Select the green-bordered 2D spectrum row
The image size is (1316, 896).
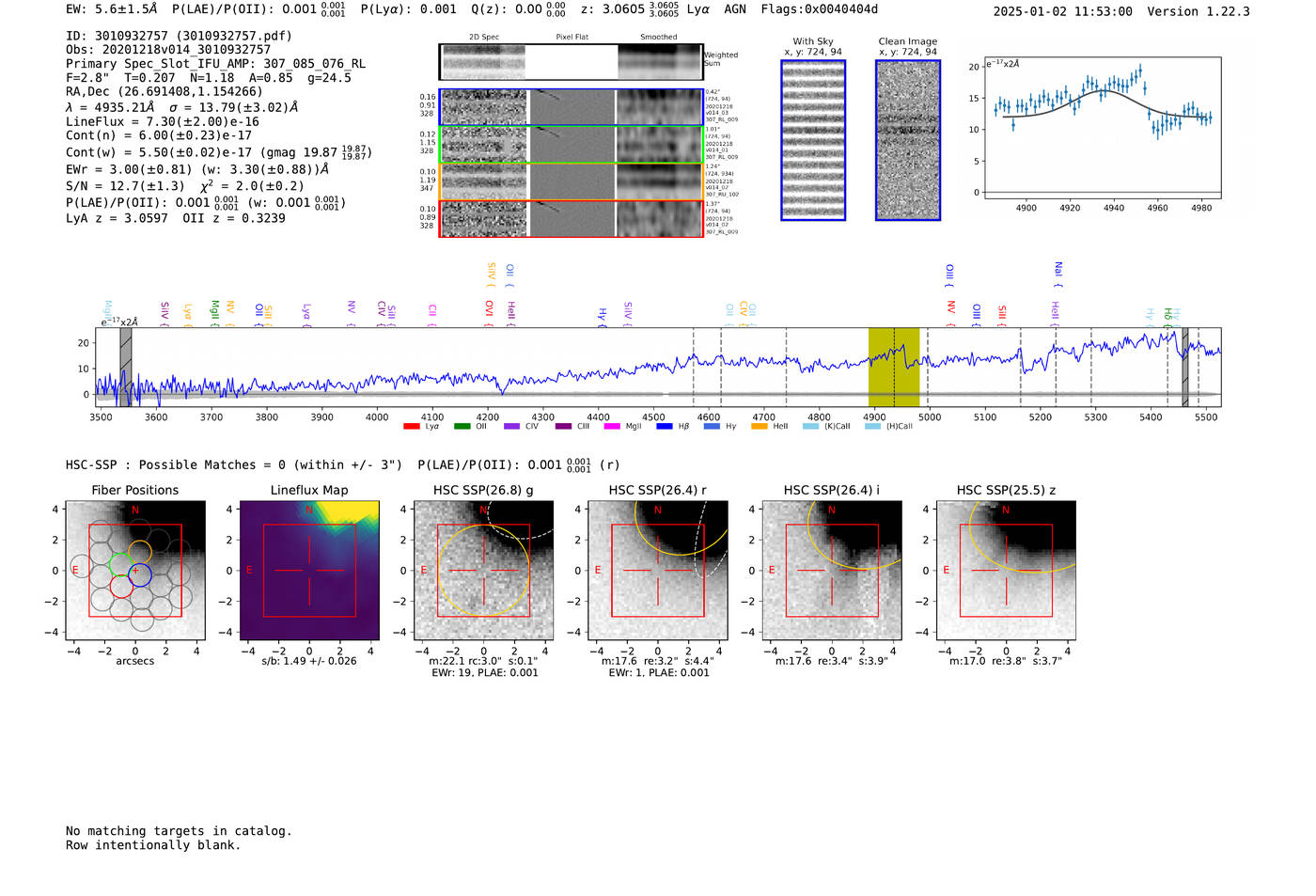pyautogui.click(x=571, y=145)
